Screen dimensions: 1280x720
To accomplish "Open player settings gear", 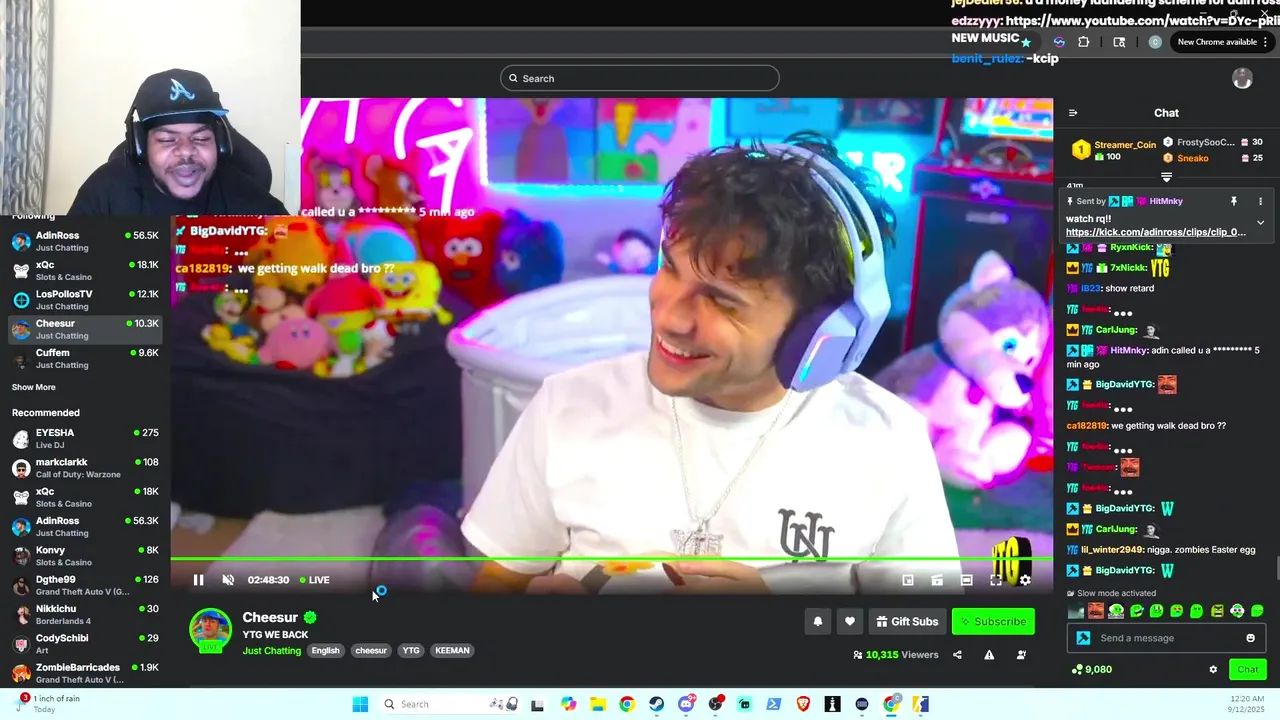I will tap(1025, 580).
